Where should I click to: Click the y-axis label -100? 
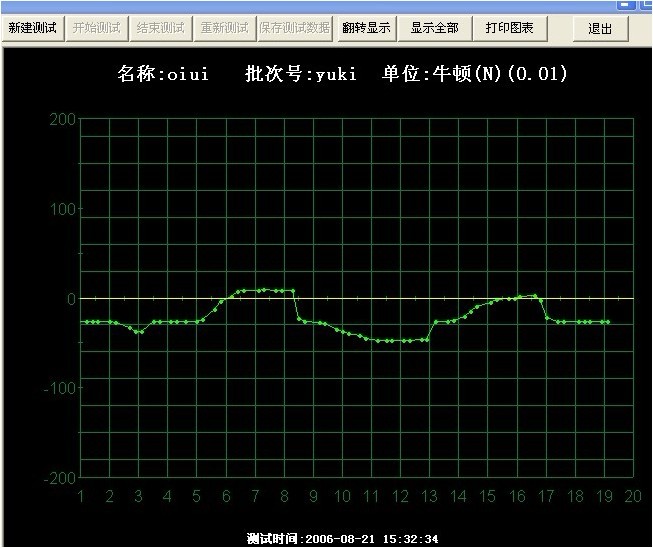60,389
